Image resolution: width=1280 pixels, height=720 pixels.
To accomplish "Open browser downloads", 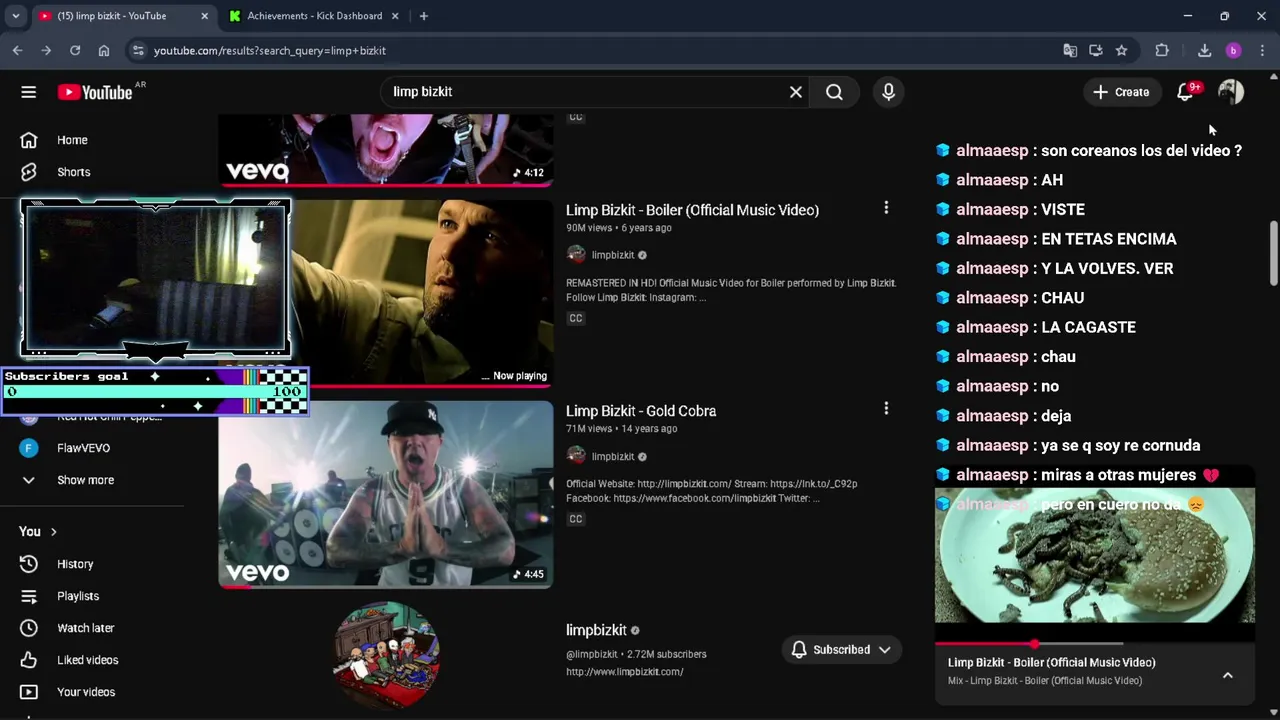I will 1204,50.
